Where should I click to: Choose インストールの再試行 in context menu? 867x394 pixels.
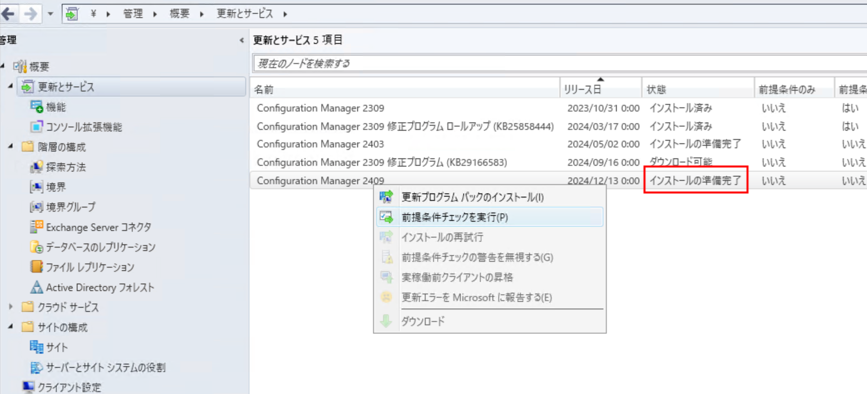point(490,237)
